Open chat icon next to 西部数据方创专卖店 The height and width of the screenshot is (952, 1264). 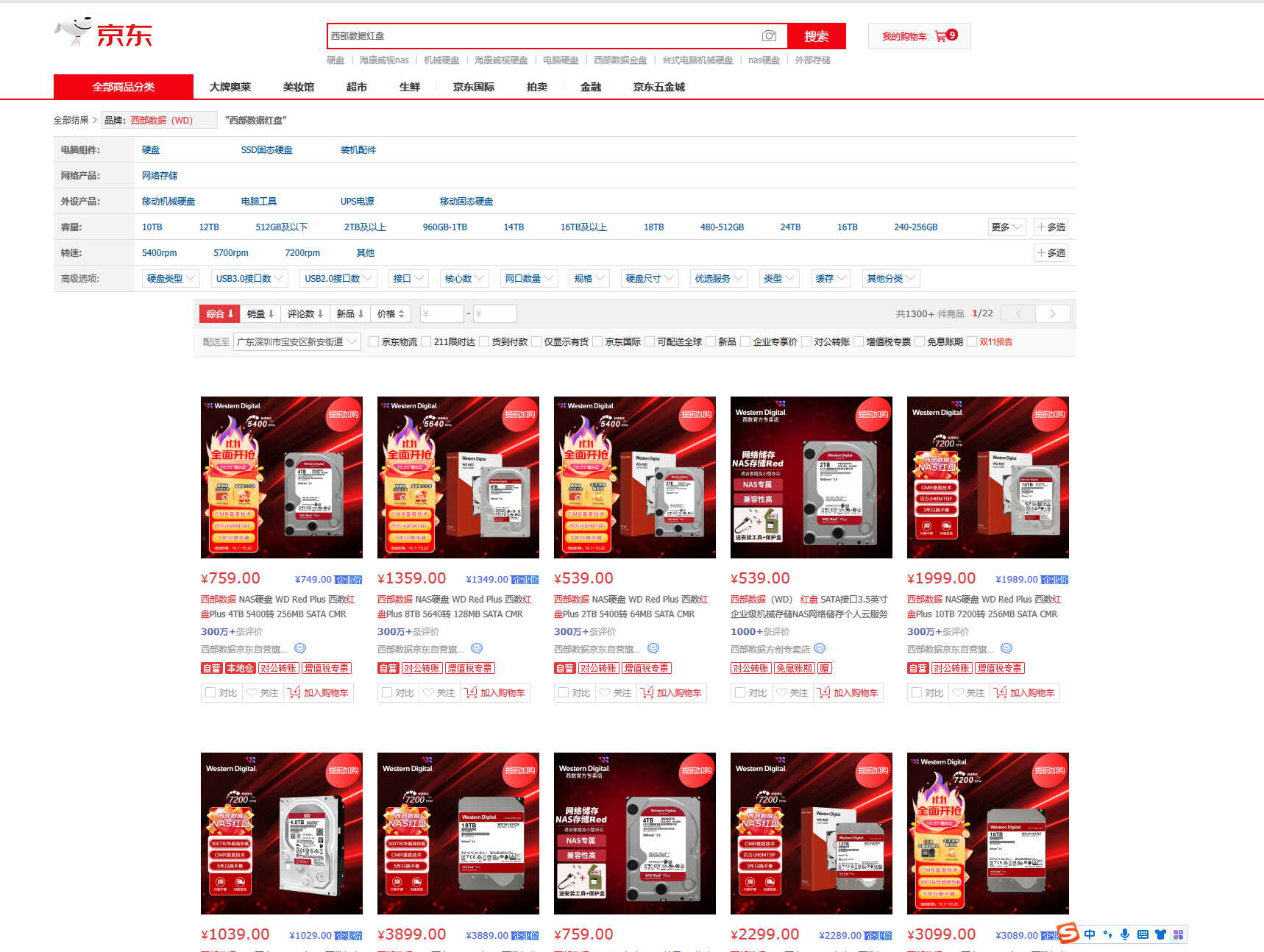click(x=820, y=649)
